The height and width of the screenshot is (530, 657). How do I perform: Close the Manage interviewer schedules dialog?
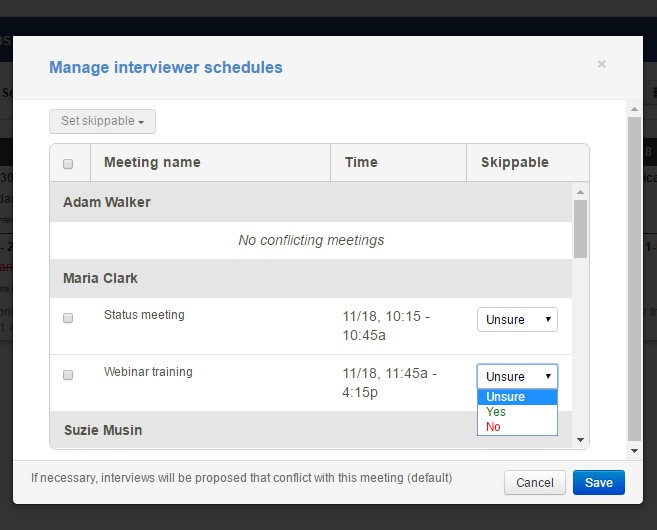point(601,65)
